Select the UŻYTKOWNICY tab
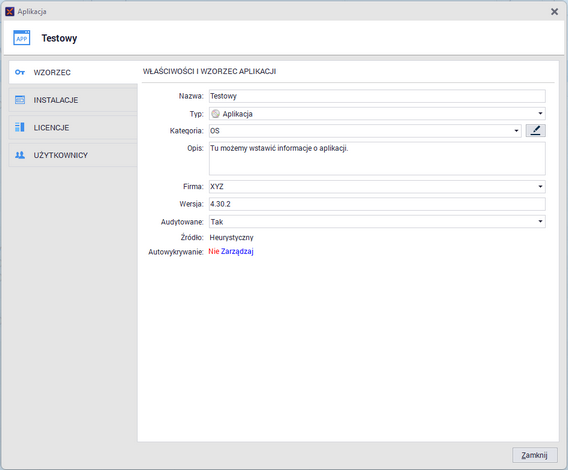Image resolution: width=568 pixels, height=470 pixels. coord(73,155)
